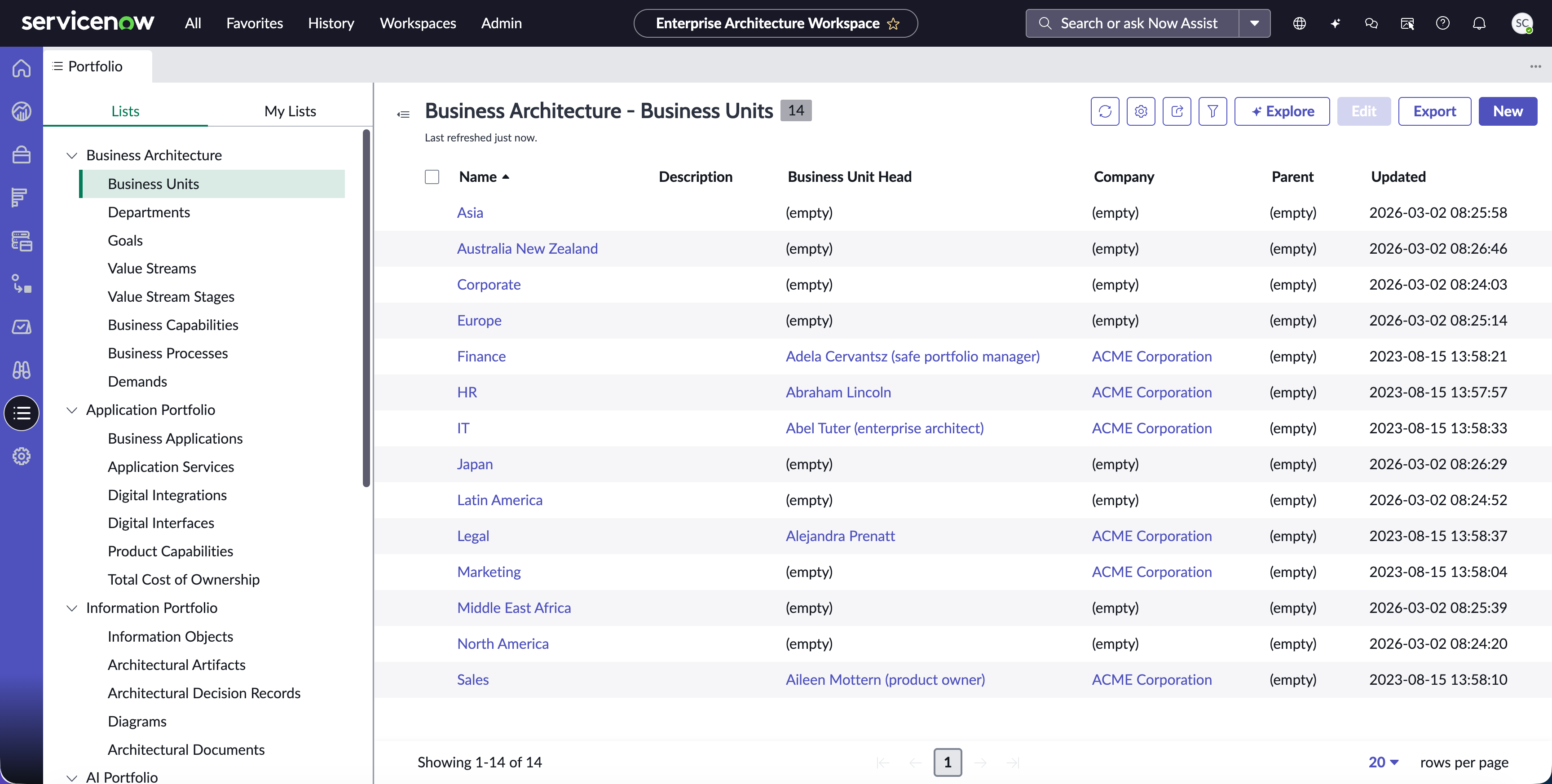This screenshot has height=784, width=1552.
Task: Collapse the Application Portfolio section
Action: pyautogui.click(x=72, y=410)
